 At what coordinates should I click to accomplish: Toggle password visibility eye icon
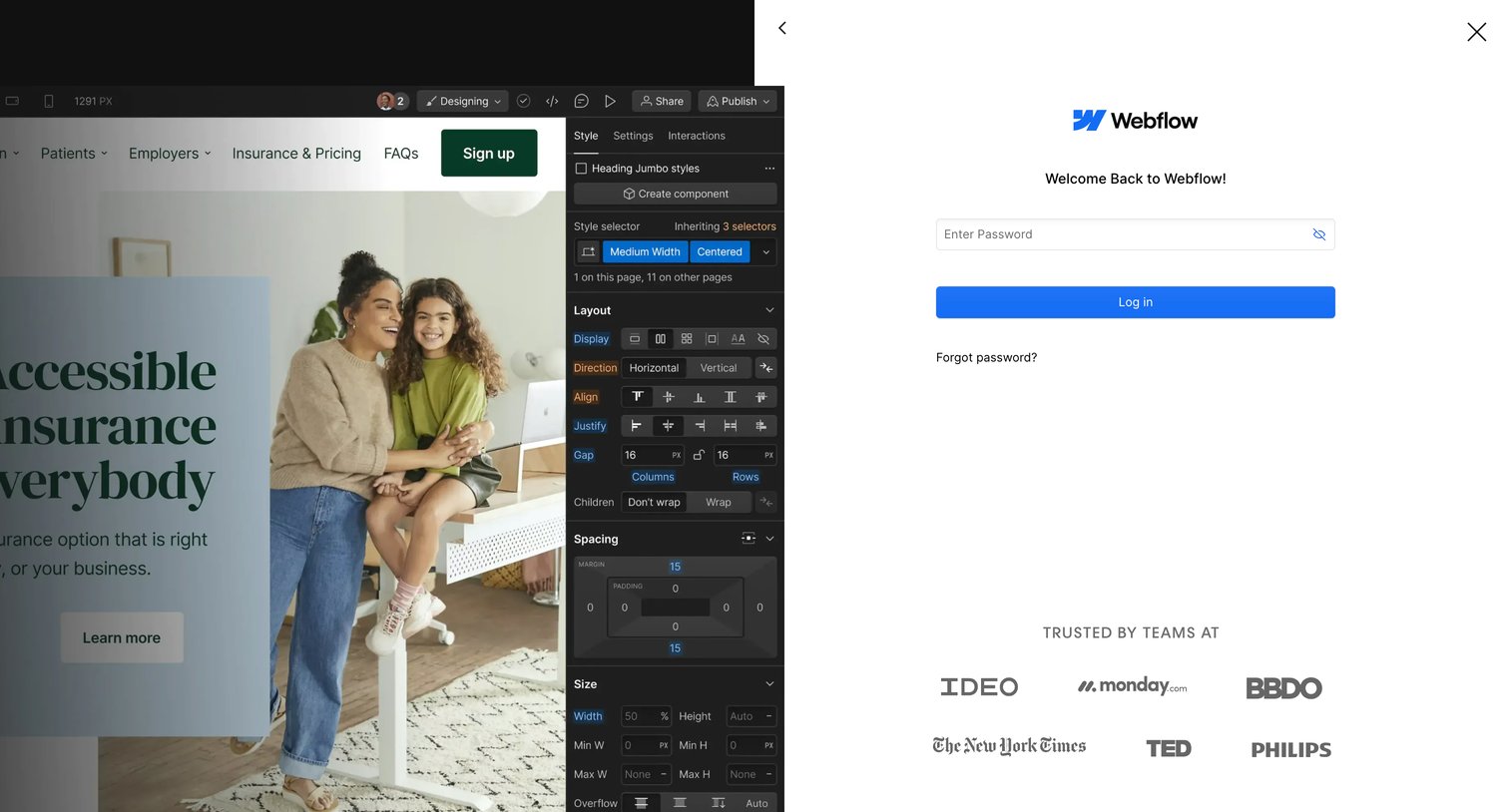point(1318,234)
